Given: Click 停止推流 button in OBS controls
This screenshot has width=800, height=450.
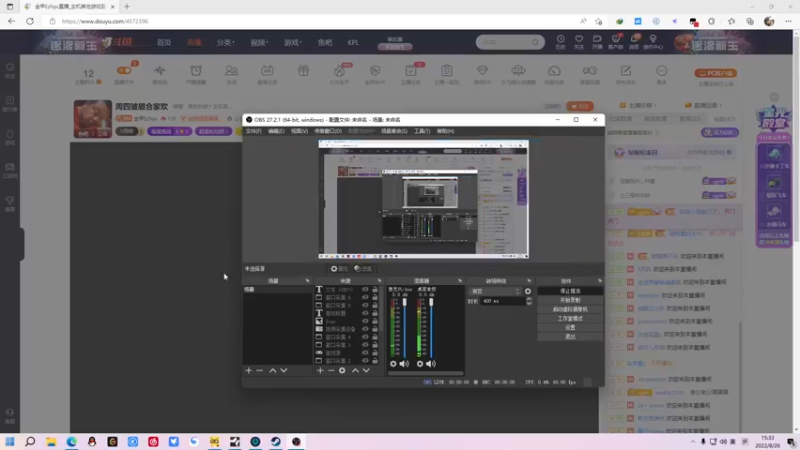Looking at the screenshot, I should pos(570,291).
